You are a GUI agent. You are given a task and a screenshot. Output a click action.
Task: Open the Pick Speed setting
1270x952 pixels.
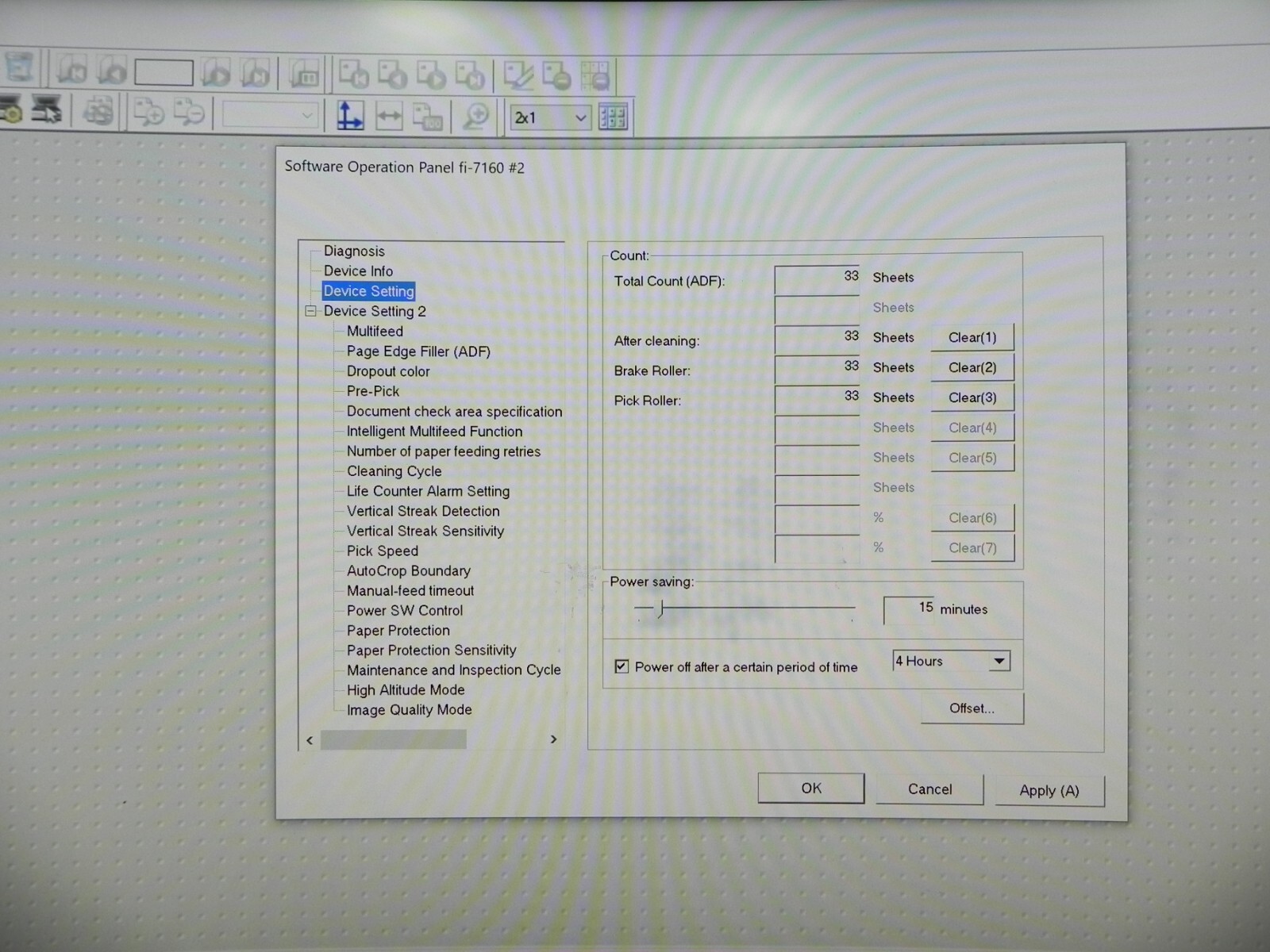pos(382,550)
